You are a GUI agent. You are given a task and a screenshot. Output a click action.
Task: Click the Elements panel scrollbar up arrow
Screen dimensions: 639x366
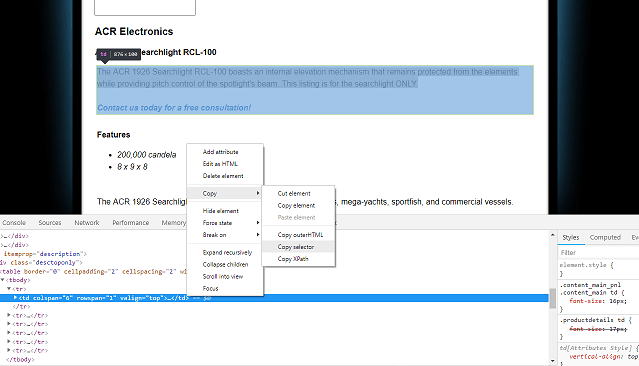(553, 235)
